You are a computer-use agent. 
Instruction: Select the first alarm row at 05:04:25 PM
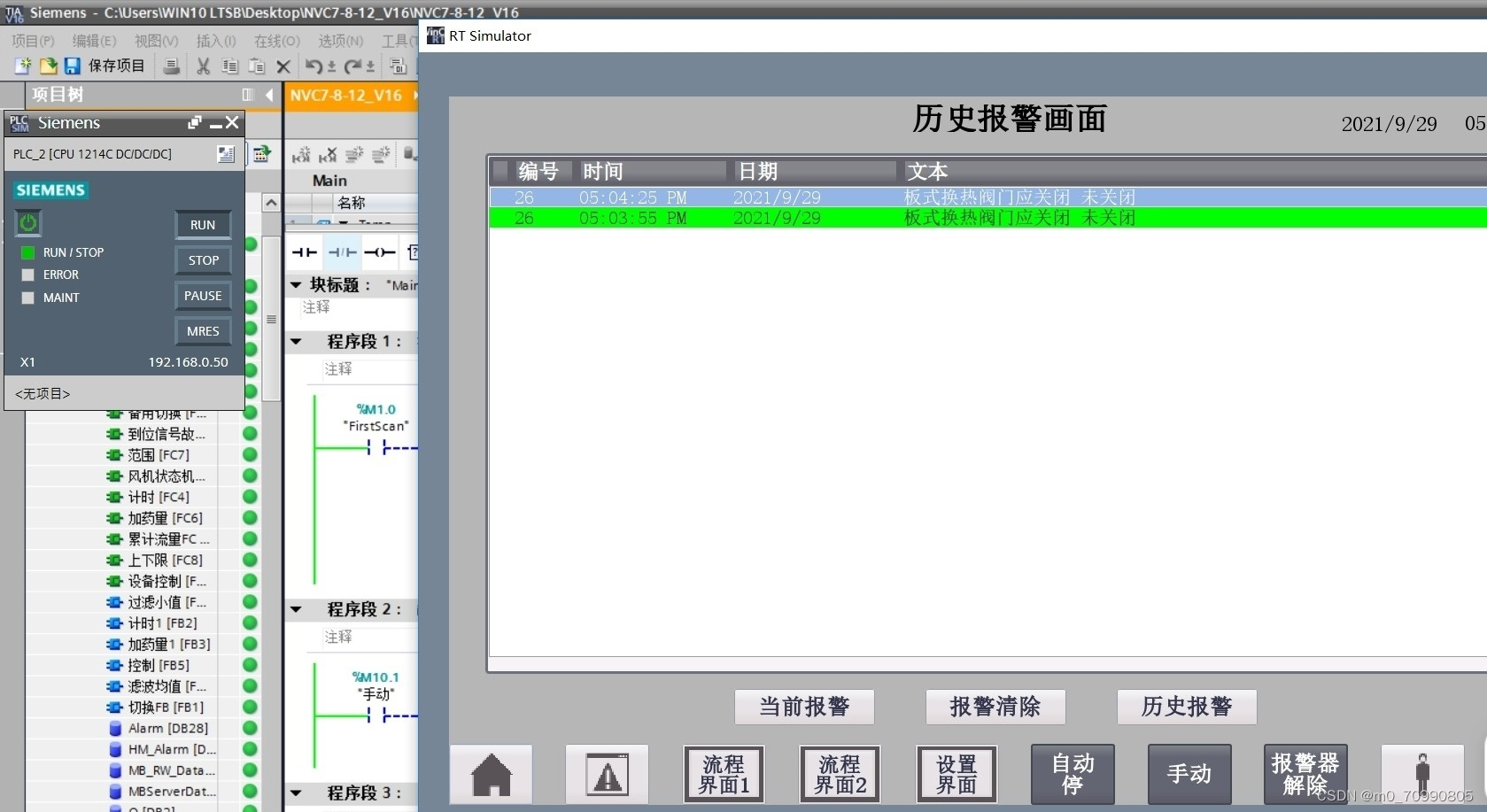pos(987,197)
